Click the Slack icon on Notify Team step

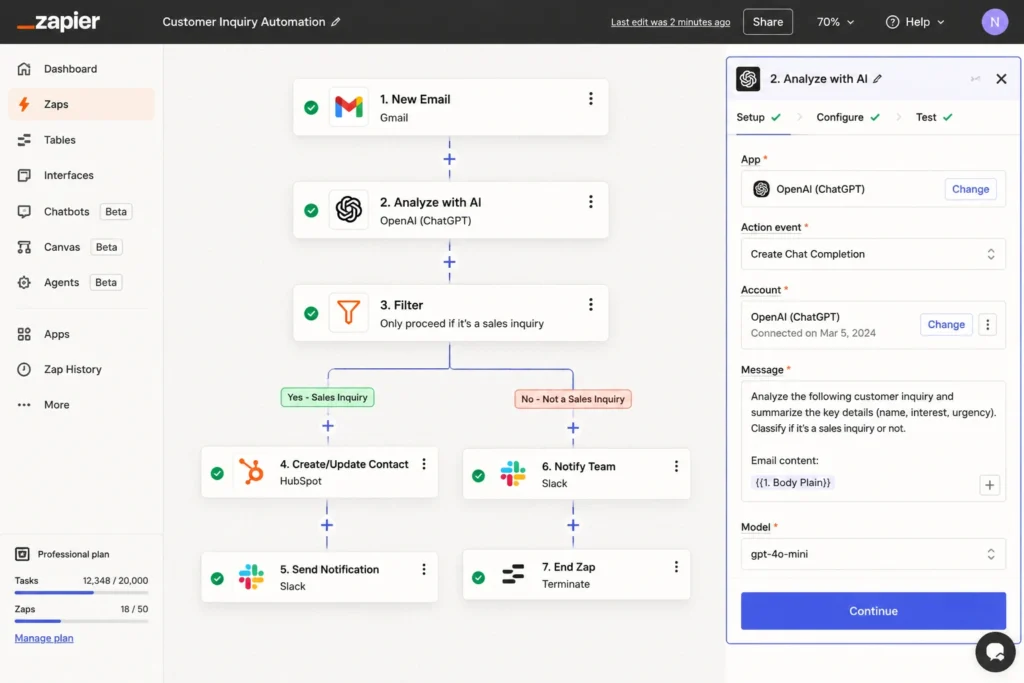513,474
